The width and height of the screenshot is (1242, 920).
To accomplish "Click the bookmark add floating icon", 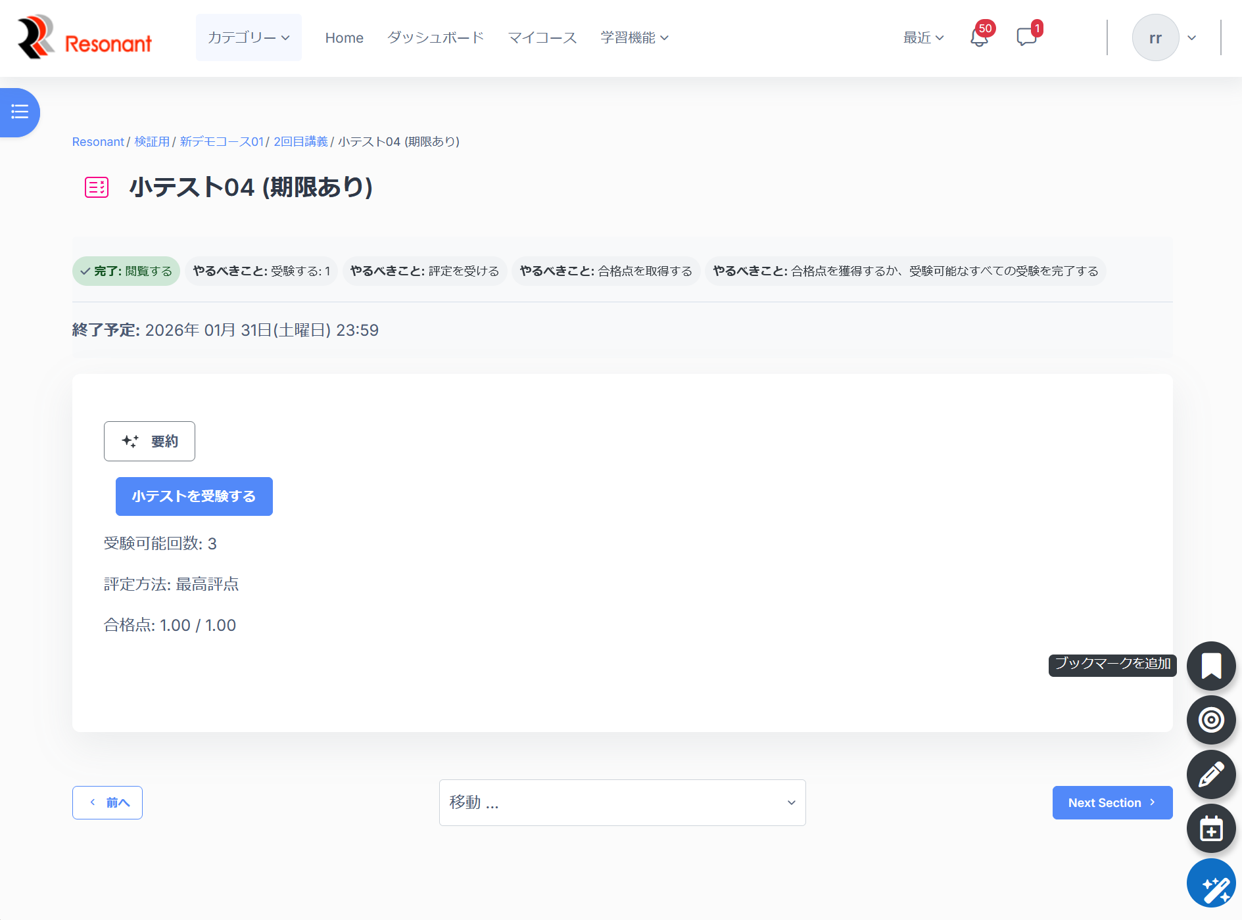I will (1211, 666).
